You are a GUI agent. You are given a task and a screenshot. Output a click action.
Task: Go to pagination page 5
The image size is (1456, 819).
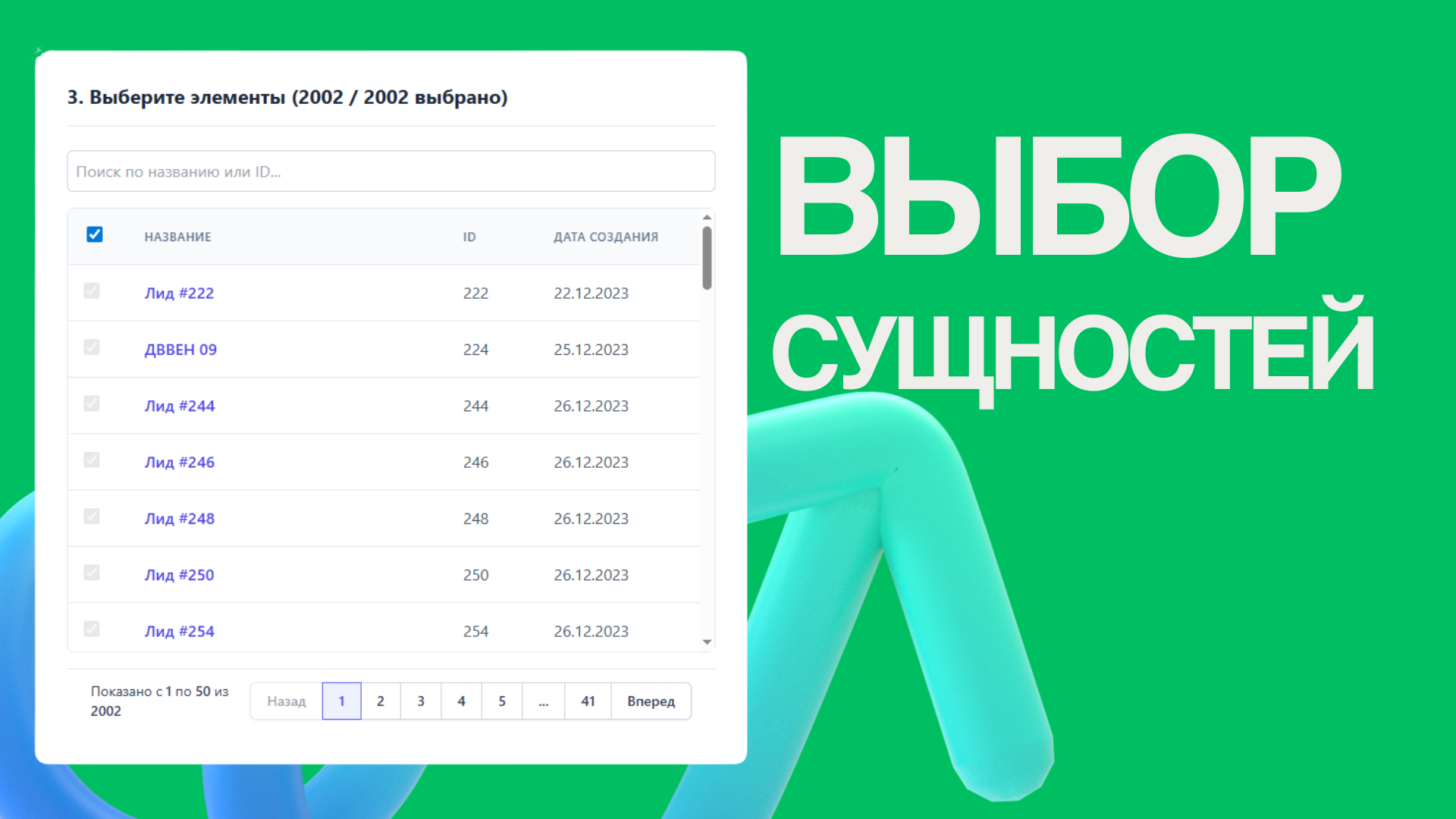[502, 701]
